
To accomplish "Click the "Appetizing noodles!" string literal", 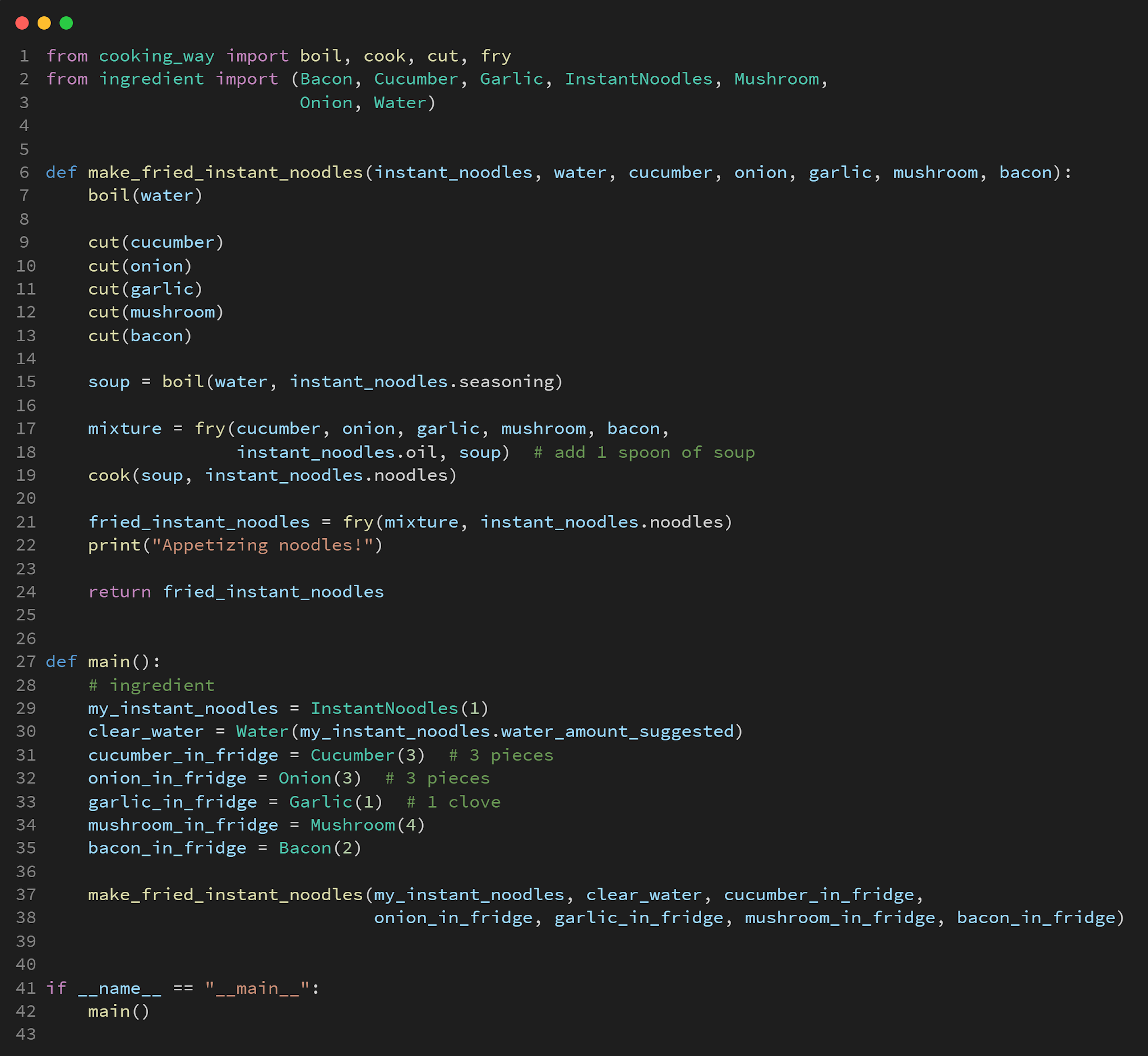I will point(262,545).
